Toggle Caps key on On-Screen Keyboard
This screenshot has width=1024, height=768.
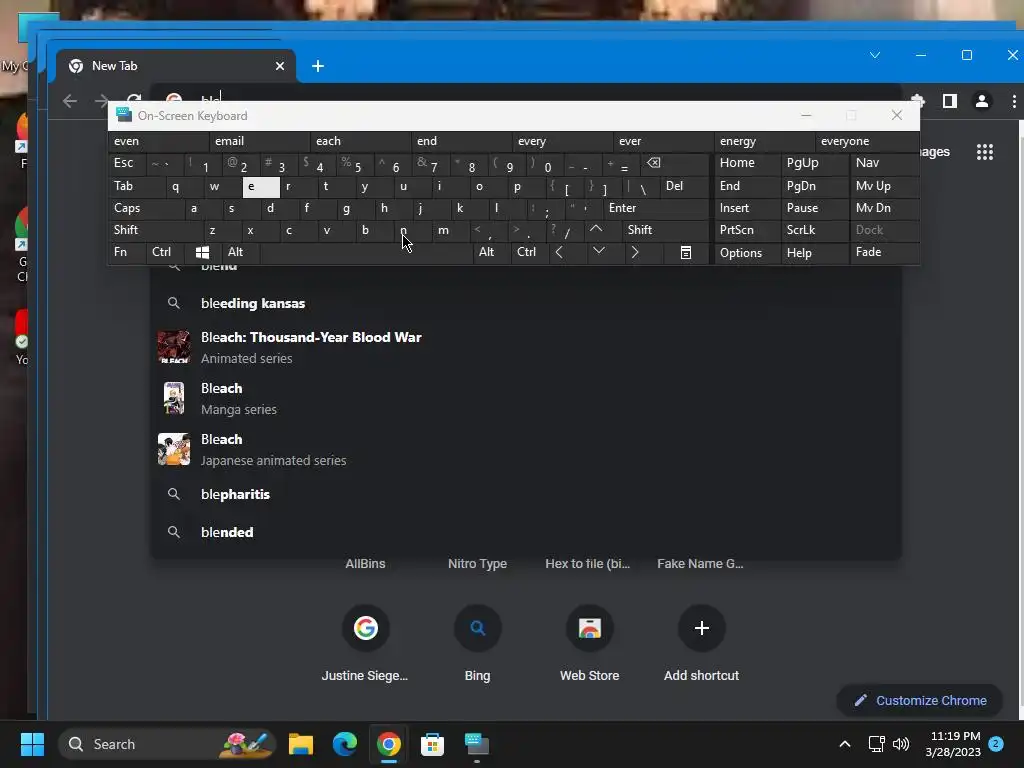pyautogui.click(x=145, y=208)
